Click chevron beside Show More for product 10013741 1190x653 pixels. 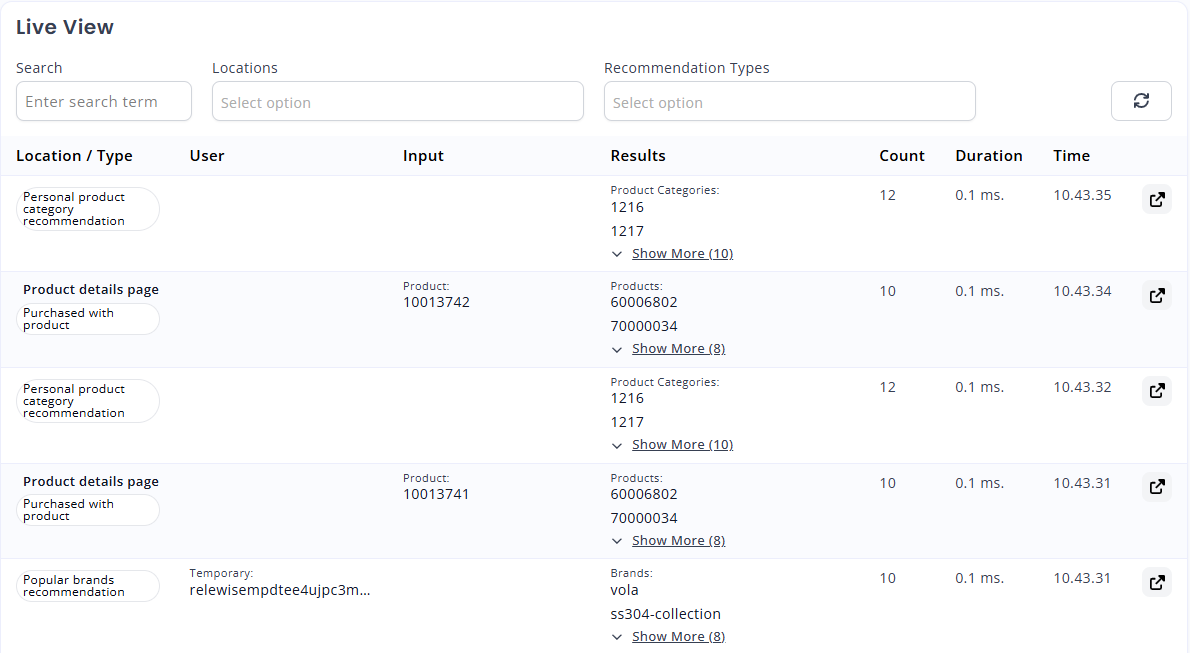(617, 541)
